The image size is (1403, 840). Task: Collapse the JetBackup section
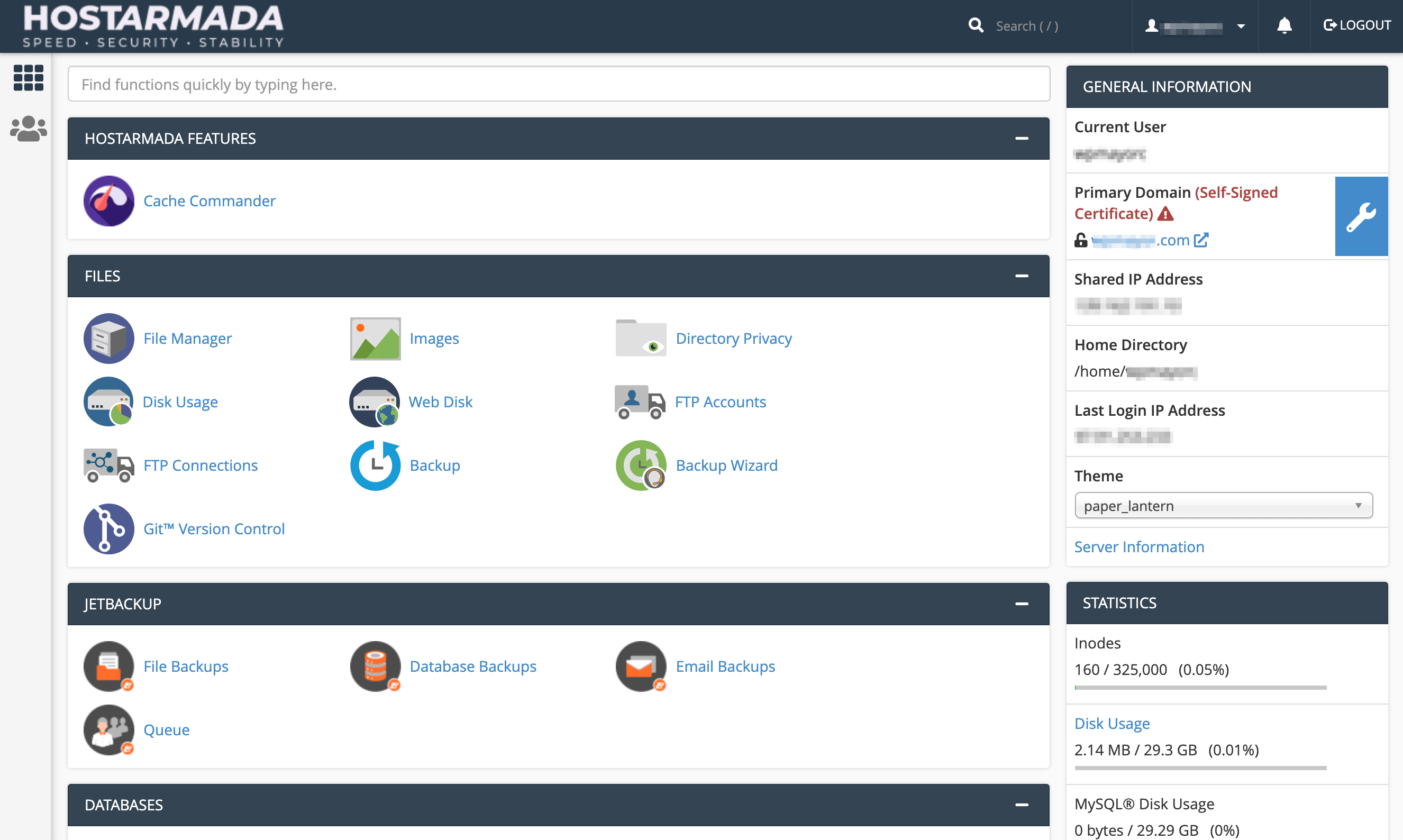[x=1022, y=604]
